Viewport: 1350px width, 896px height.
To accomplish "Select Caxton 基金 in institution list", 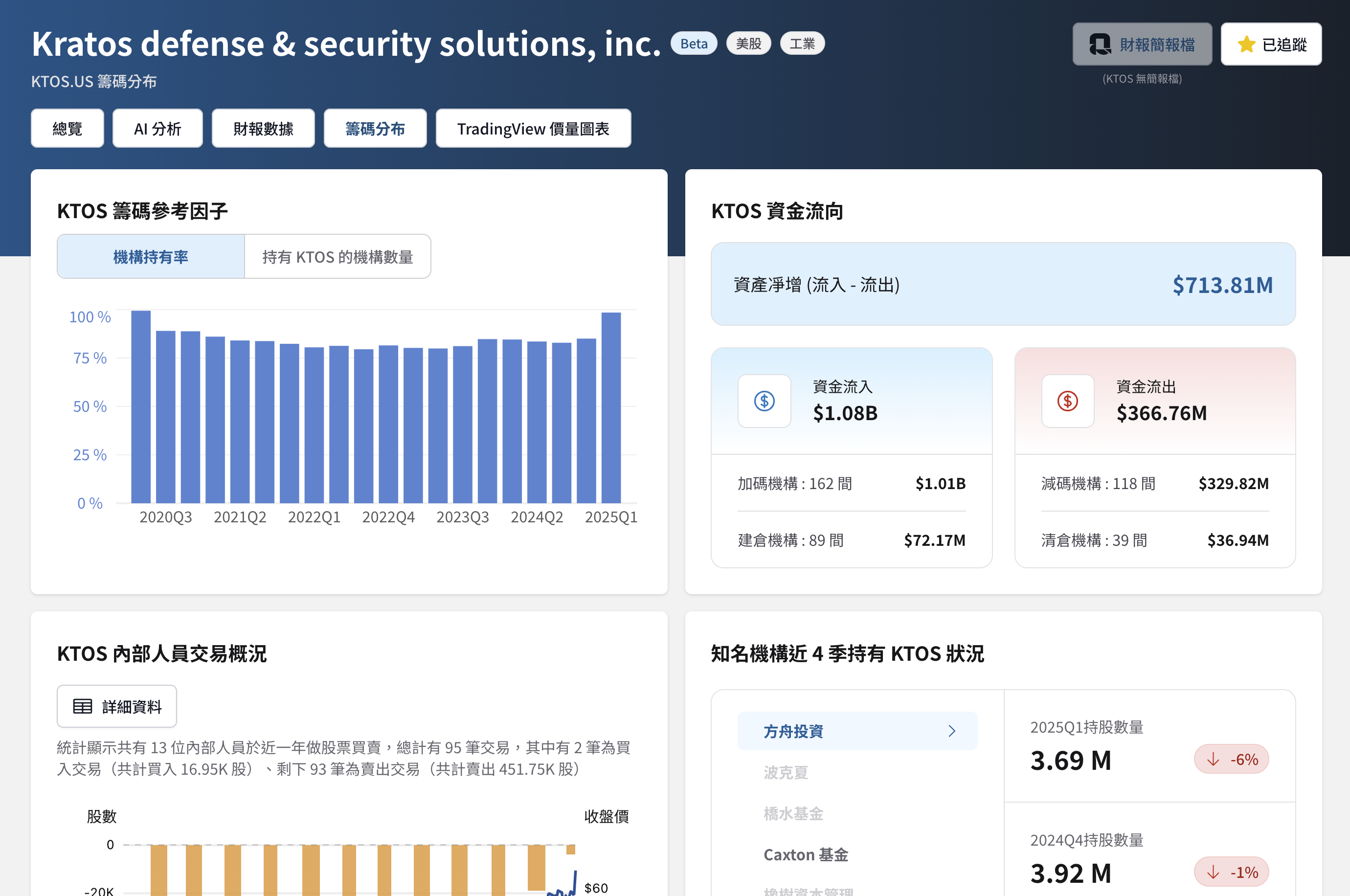I will point(806,855).
